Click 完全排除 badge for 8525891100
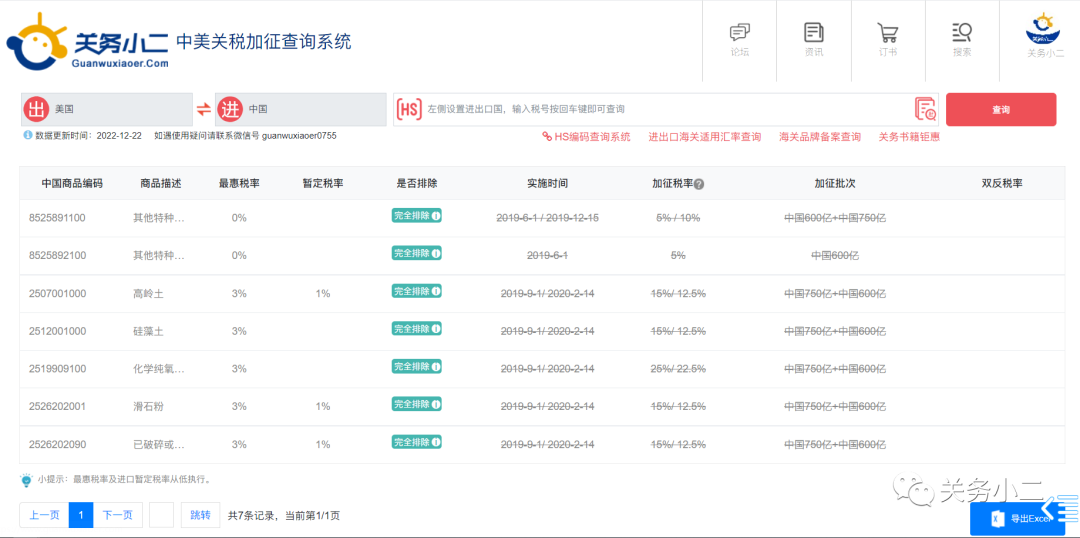Image resolution: width=1080 pixels, height=538 pixels. pos(417,216)
